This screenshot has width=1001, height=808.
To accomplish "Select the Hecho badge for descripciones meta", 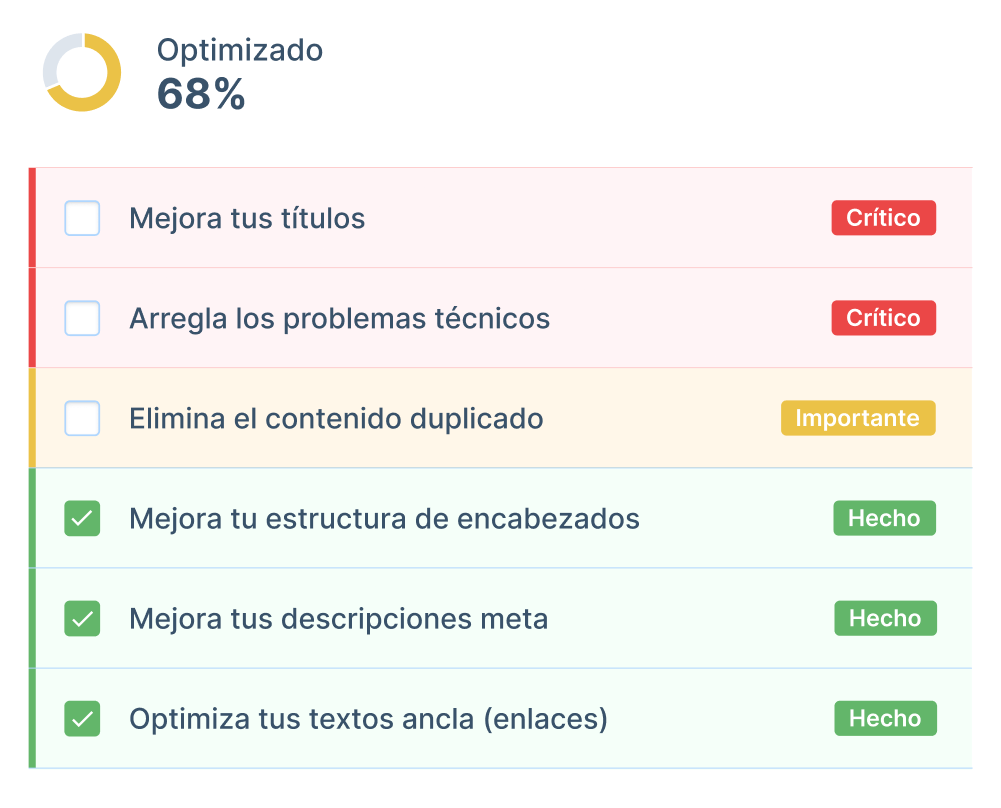I will [x=885, y=618].
